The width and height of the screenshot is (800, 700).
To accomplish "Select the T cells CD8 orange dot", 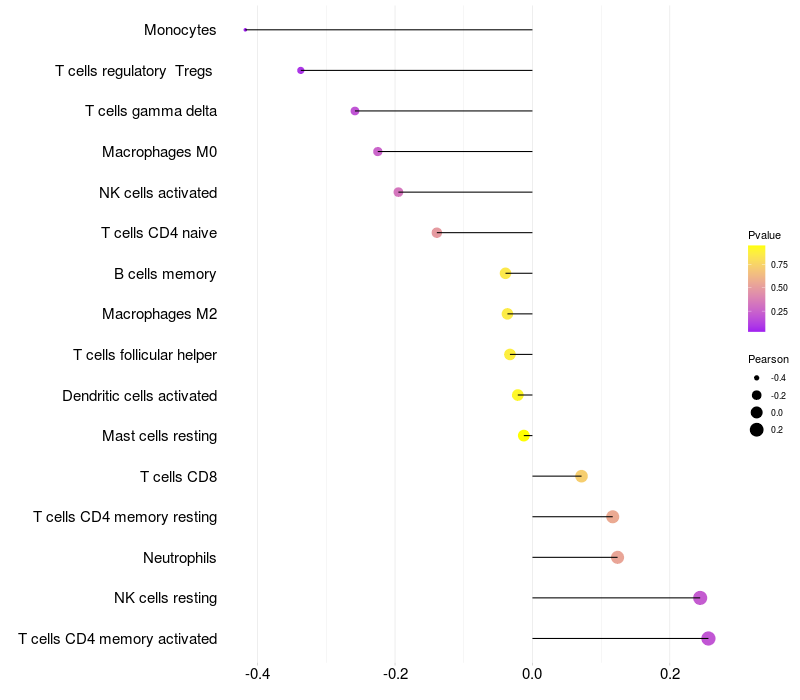I will click(581, 476).
